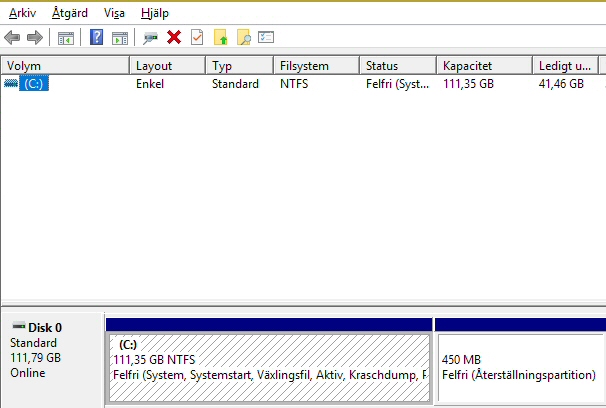Open the Hjälp menu
The width and height of the screenshot is (606, 408).
click(x=155, y=13)
